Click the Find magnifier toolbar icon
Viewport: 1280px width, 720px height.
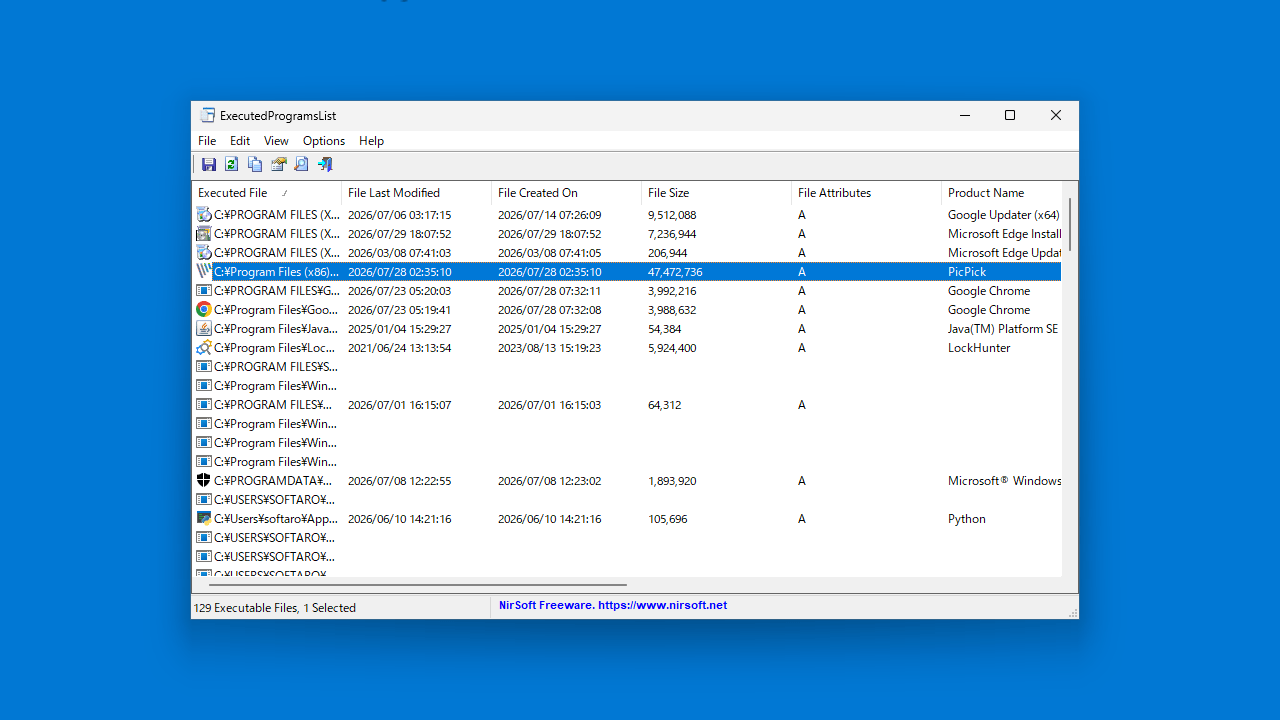coord(301,165)
